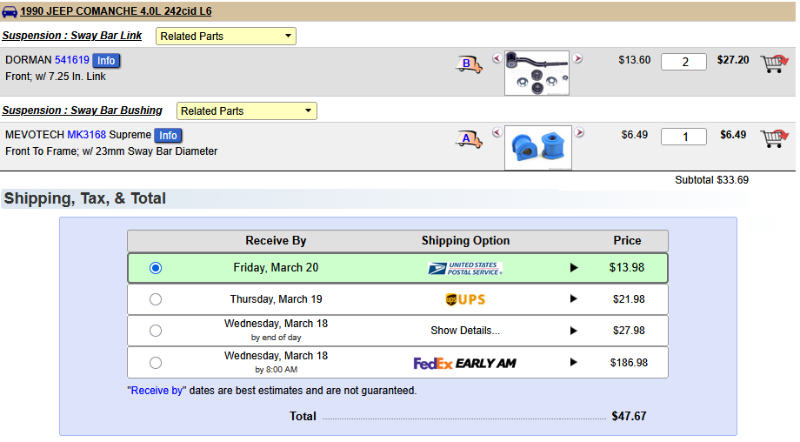Click Info button for Dorman 541619
Image resolution: width=800 pixels, height=442 pixels.
[x=106, y=61]
